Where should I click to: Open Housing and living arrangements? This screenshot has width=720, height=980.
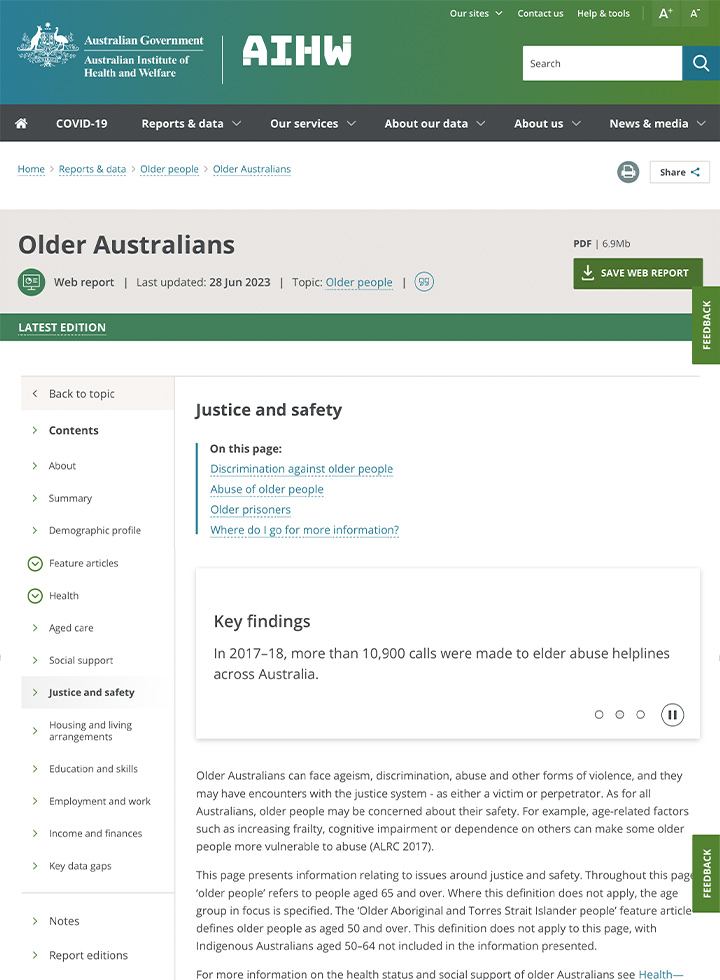coord(91,731)
